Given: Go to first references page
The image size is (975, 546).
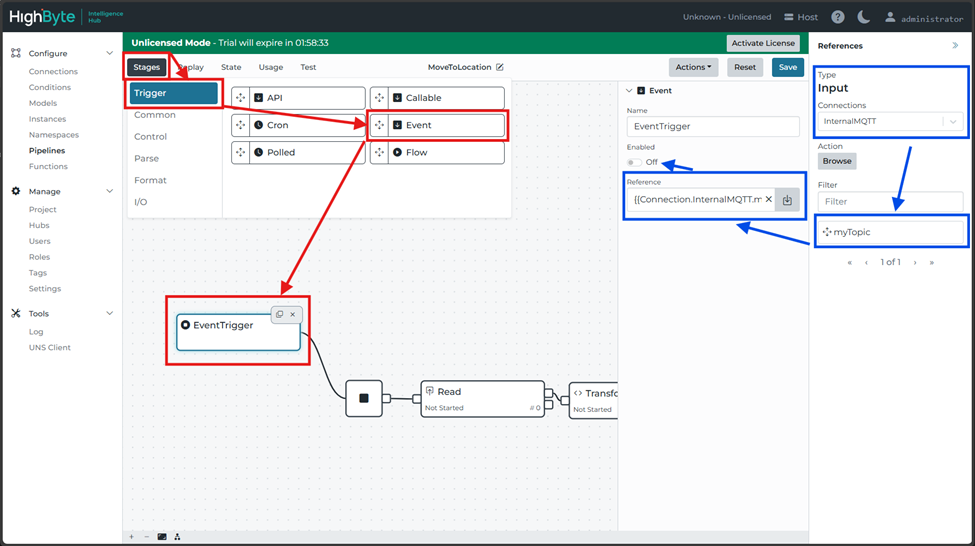Looking at the screenshot, I should tap(849, 262).
